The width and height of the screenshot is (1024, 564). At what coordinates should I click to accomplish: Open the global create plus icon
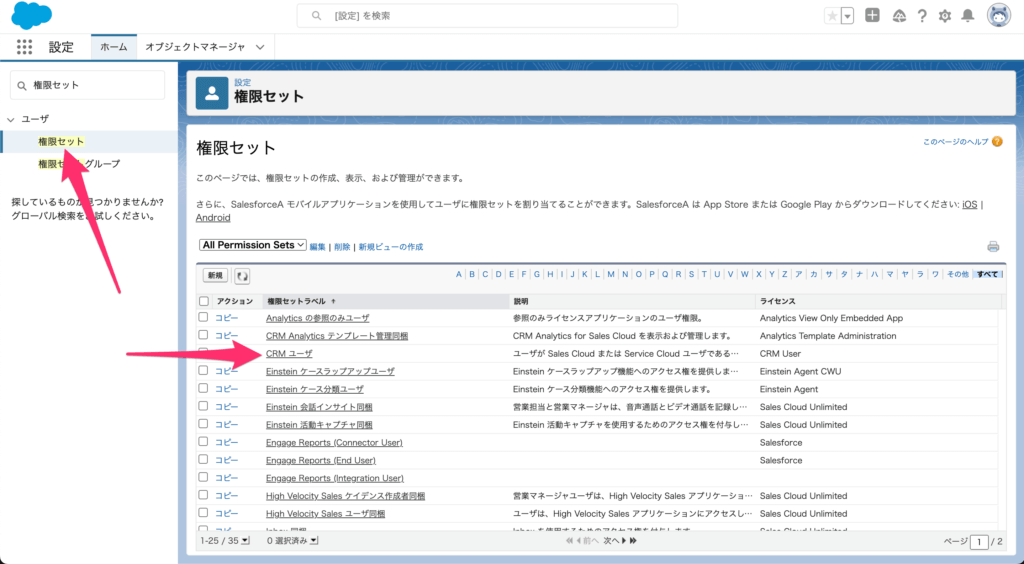(872, 16)
